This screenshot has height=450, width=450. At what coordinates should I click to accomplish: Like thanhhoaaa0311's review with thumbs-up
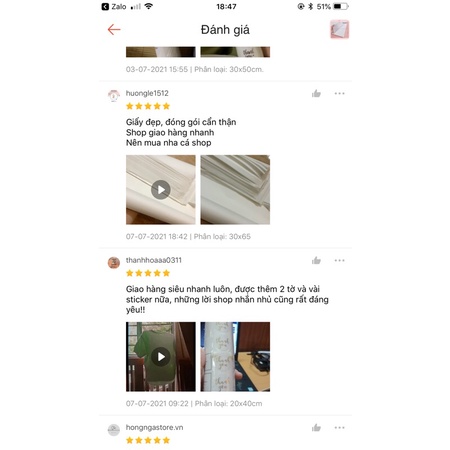coord(316,261)
